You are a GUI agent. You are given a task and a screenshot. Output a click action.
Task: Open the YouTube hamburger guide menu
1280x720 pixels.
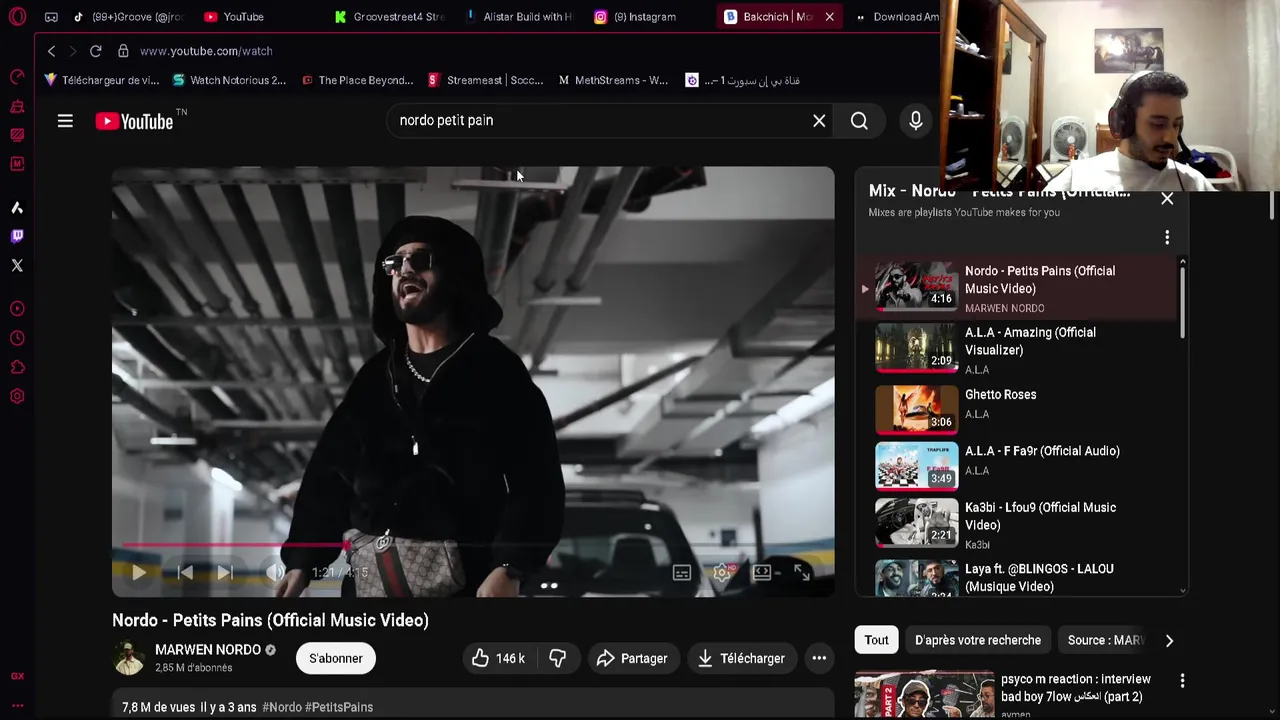(65, 121)
